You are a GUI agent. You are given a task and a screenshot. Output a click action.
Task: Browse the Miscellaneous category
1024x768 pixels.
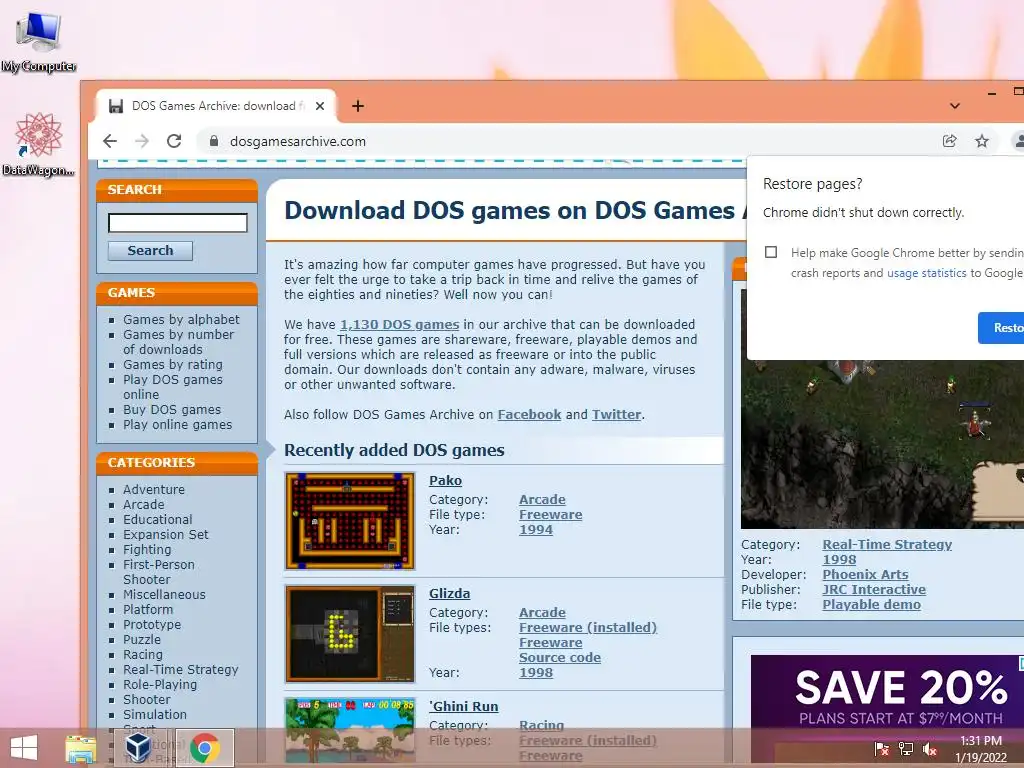coord(165,594)
